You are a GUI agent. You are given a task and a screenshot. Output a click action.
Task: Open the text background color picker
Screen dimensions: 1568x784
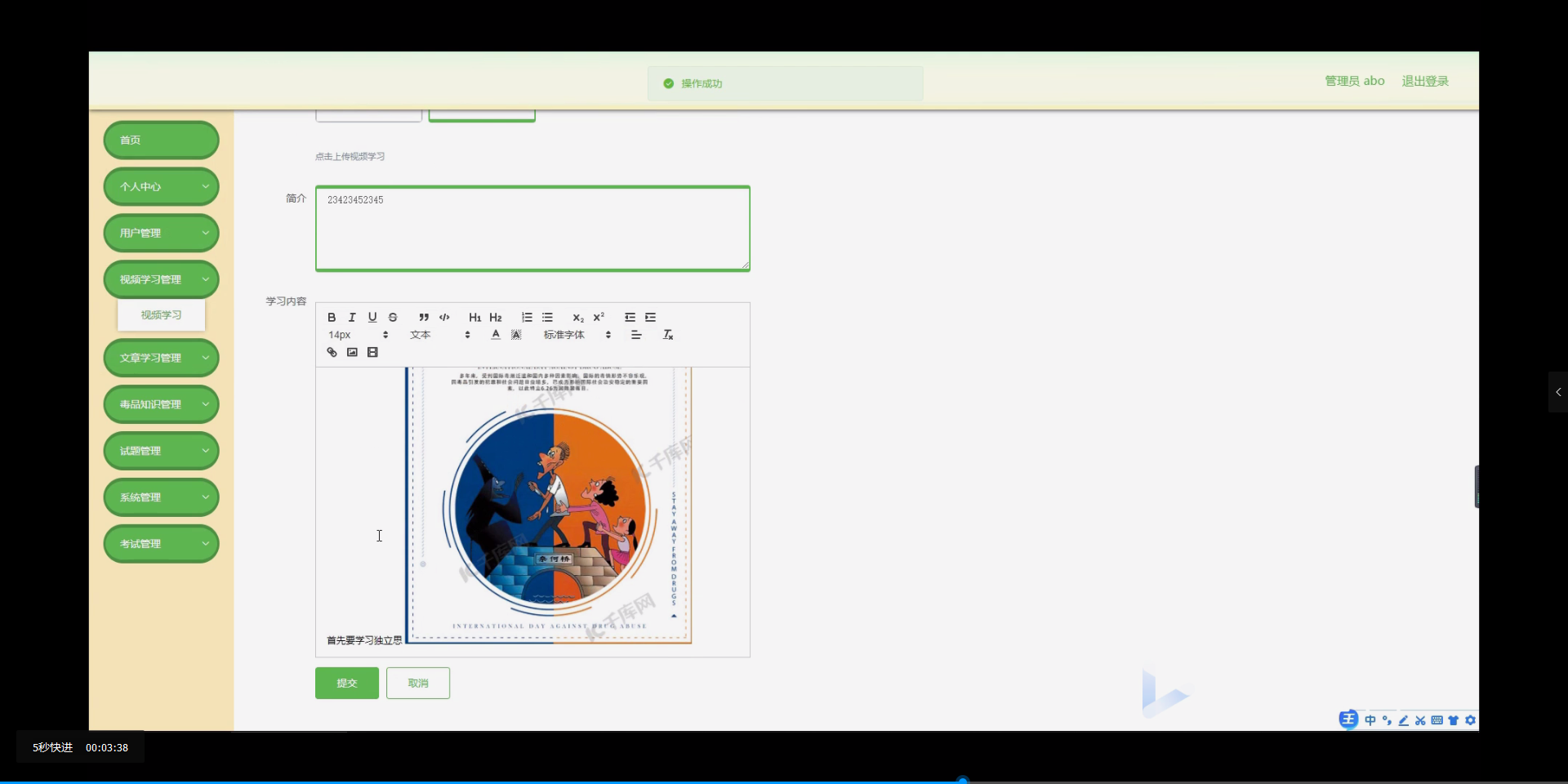(x=516, y=335)
